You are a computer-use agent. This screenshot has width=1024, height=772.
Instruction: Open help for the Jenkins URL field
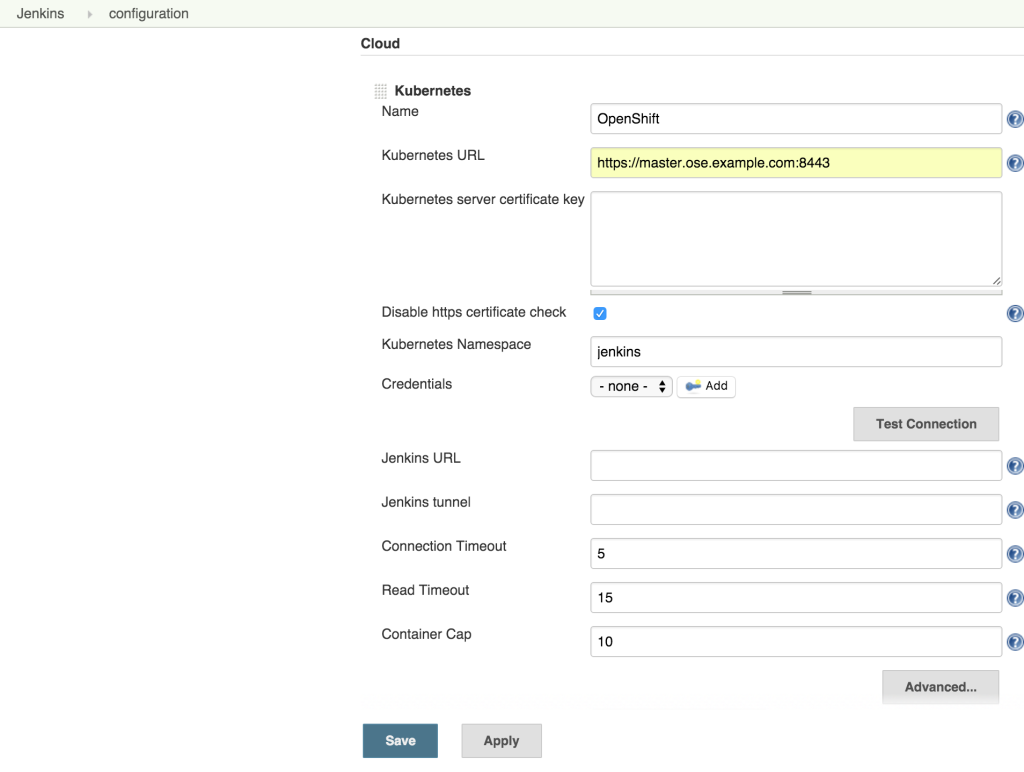click(1015, 465)
